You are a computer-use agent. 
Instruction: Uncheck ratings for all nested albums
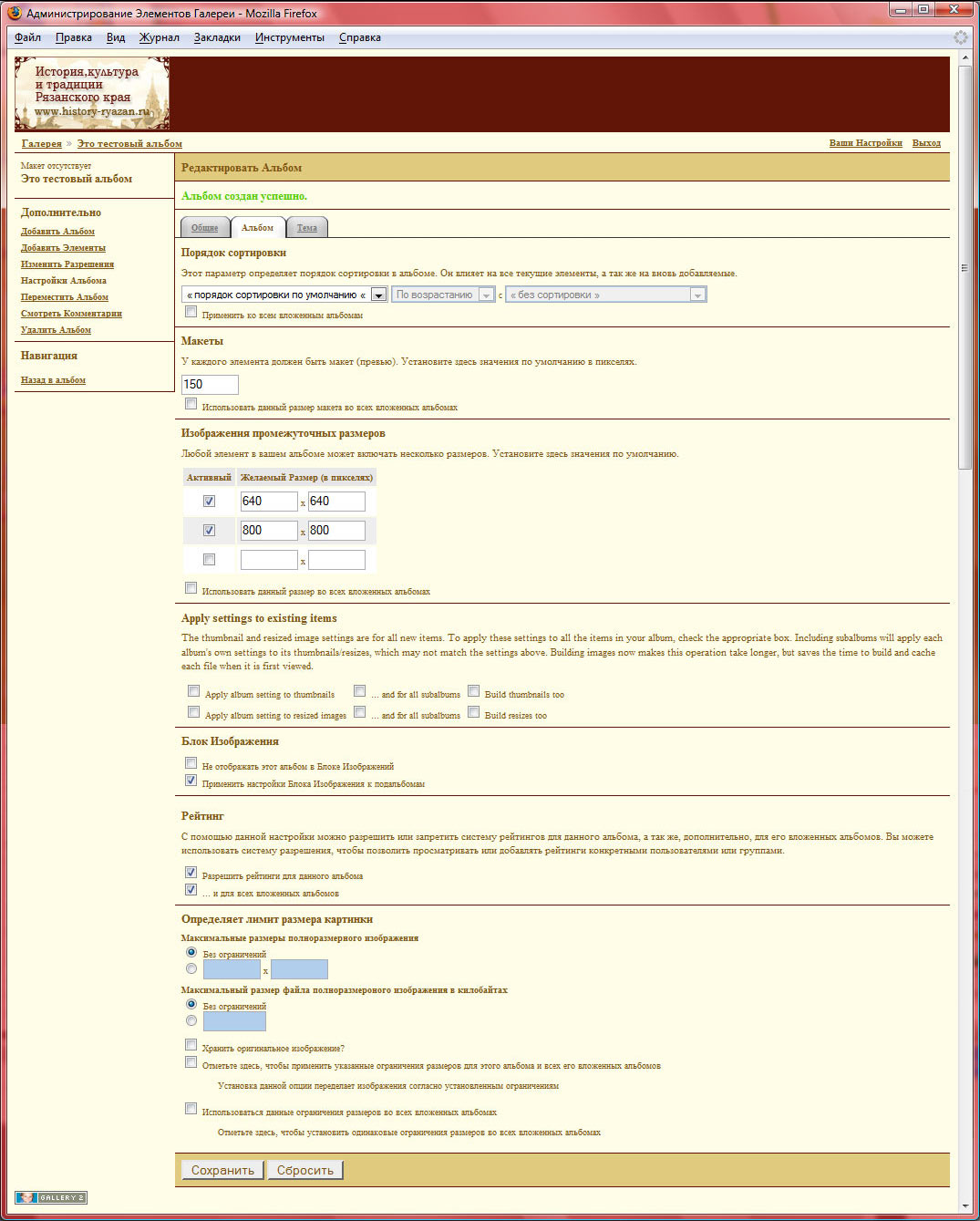[x=191, y=890]
